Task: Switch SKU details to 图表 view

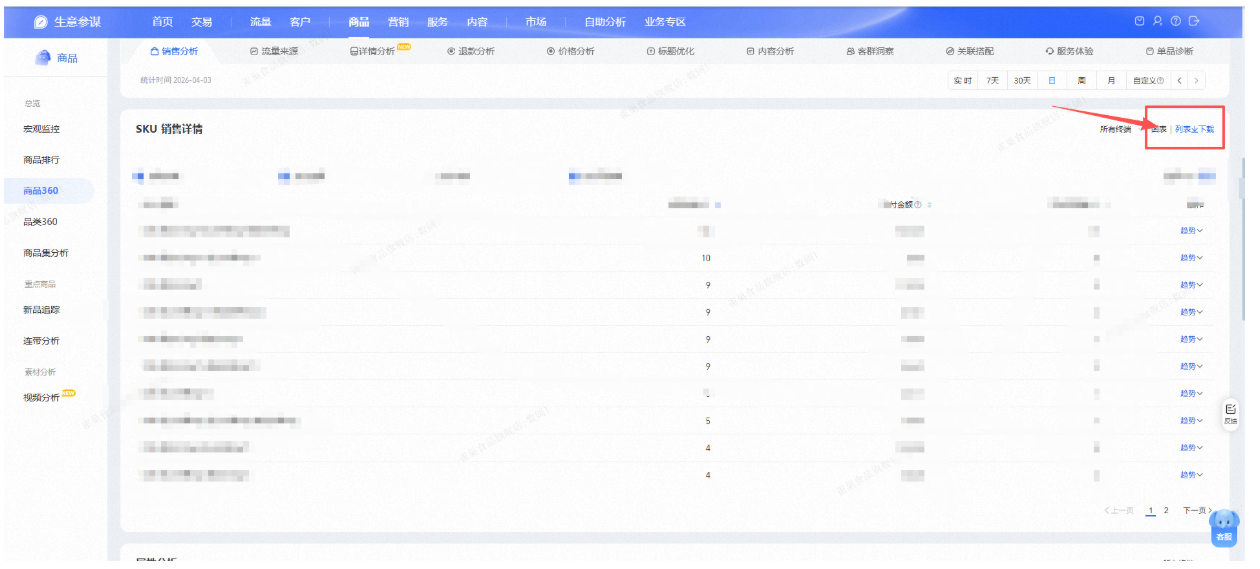Action: tap(1159, 129)
